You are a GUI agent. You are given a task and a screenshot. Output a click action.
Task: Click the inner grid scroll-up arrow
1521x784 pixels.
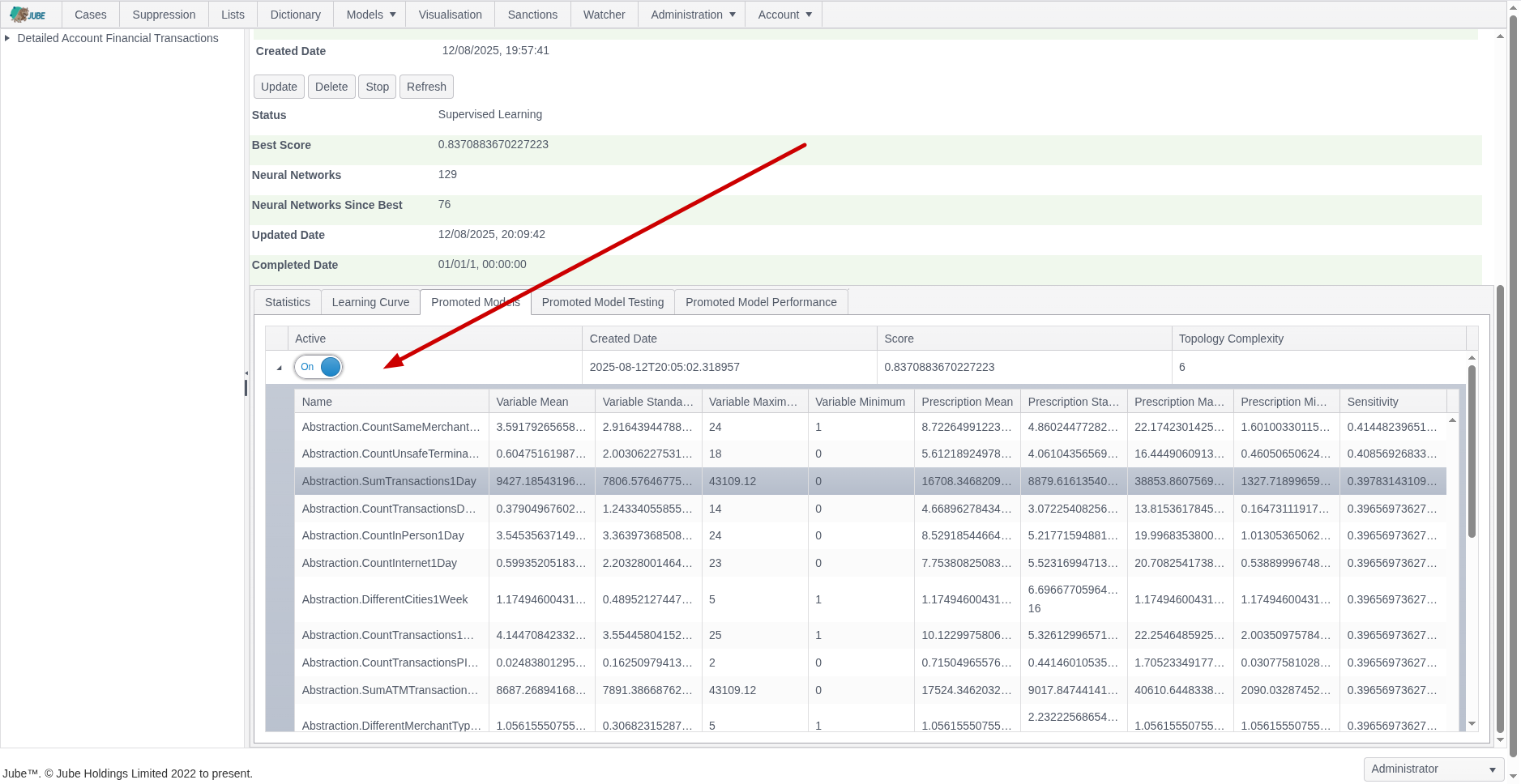click(1452, 420)
